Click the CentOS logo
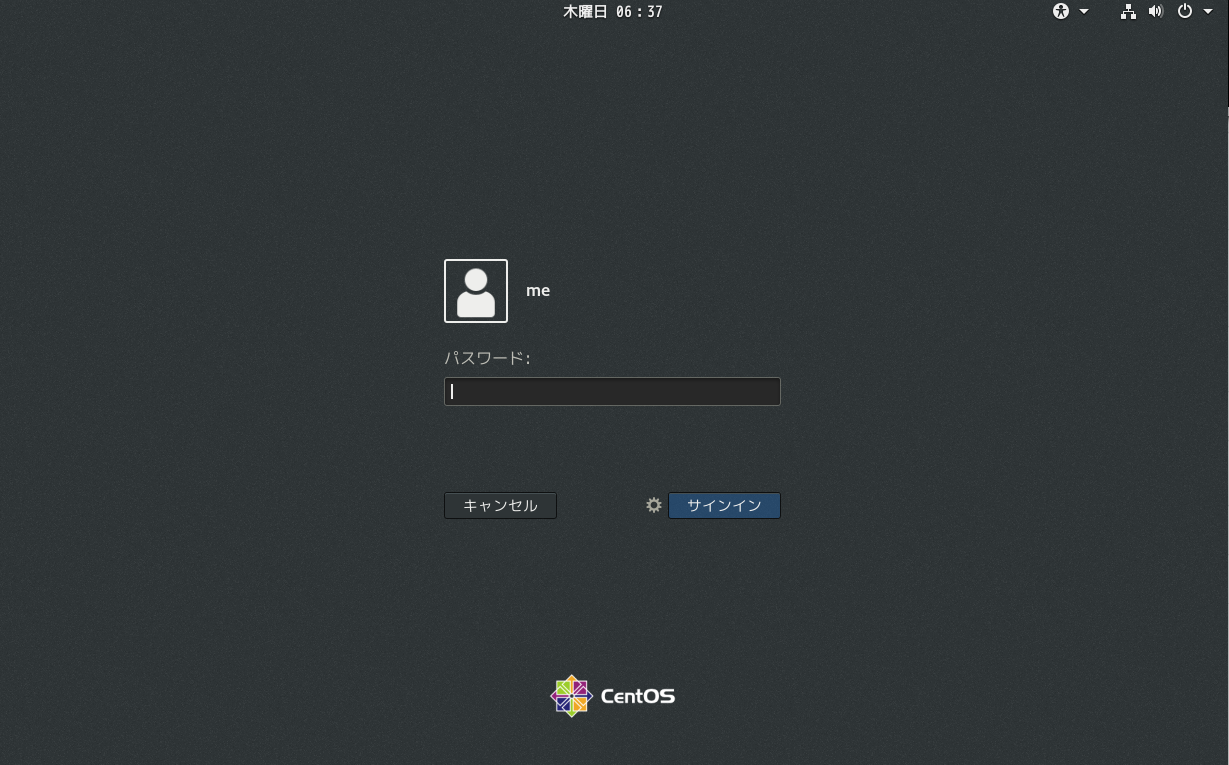 [x=612, y=695]
